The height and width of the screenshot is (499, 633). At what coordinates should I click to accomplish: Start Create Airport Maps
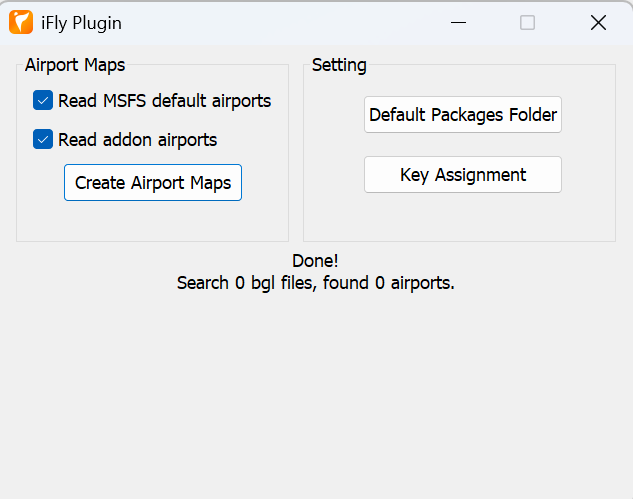(x=153, y=182)
